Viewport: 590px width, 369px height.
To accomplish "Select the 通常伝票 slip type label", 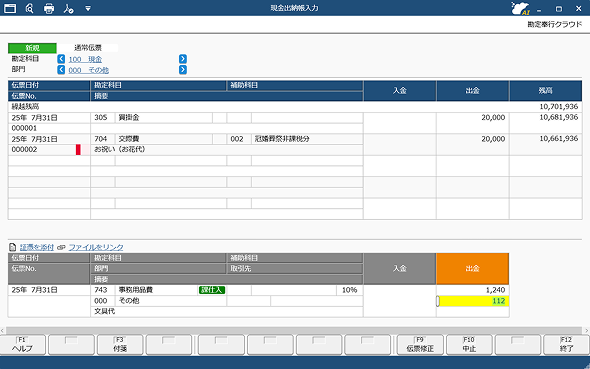I will (88, 48).
